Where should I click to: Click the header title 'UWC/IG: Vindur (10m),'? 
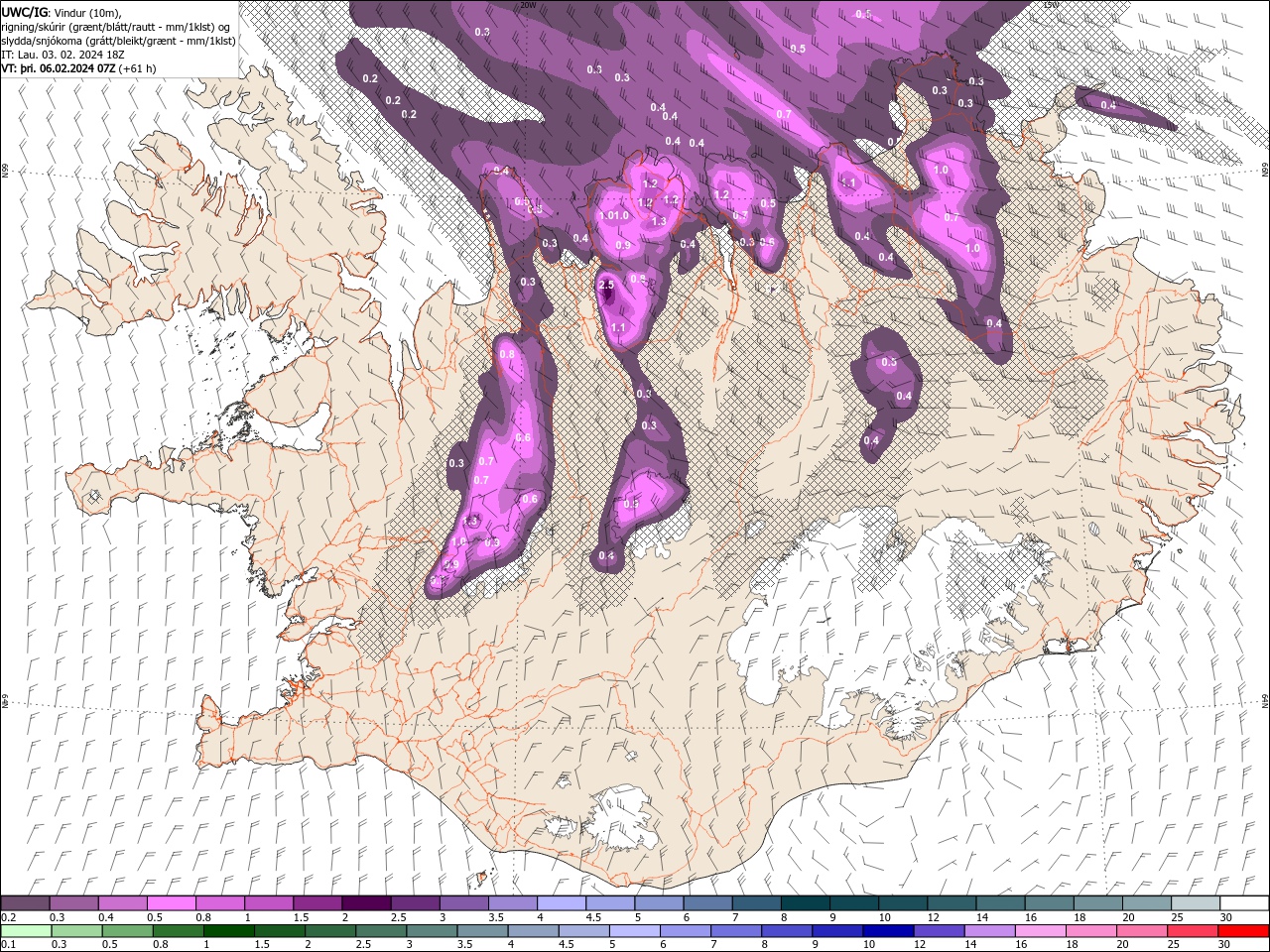pyautogui.click(x=61, y=12)
